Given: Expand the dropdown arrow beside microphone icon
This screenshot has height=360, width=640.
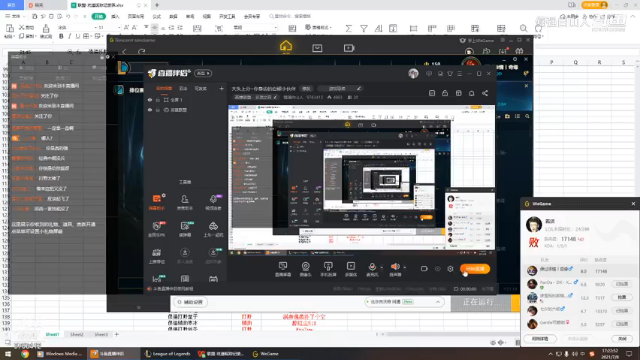Looking at the screenshot, I should point(382,267).
